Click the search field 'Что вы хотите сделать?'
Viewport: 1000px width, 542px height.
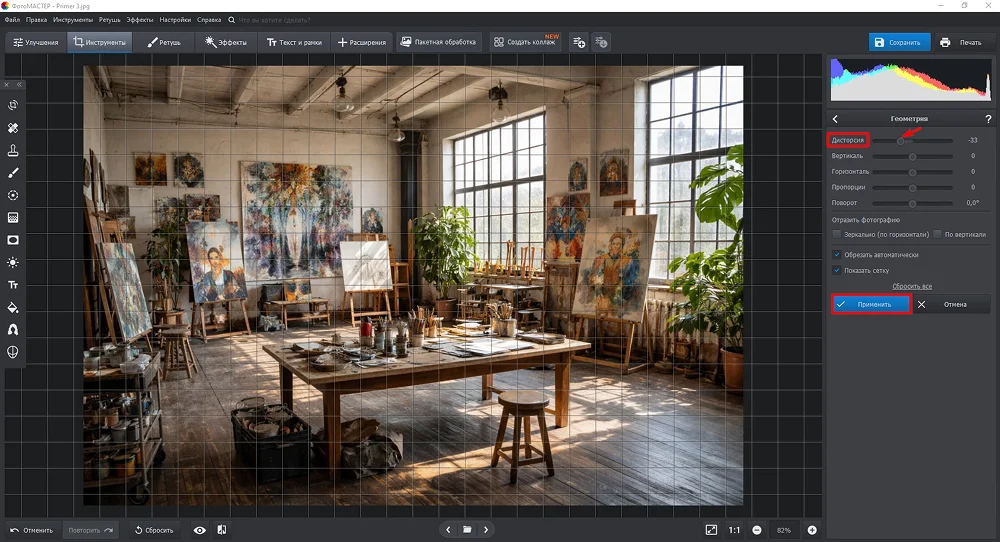(x=274, y=20)
